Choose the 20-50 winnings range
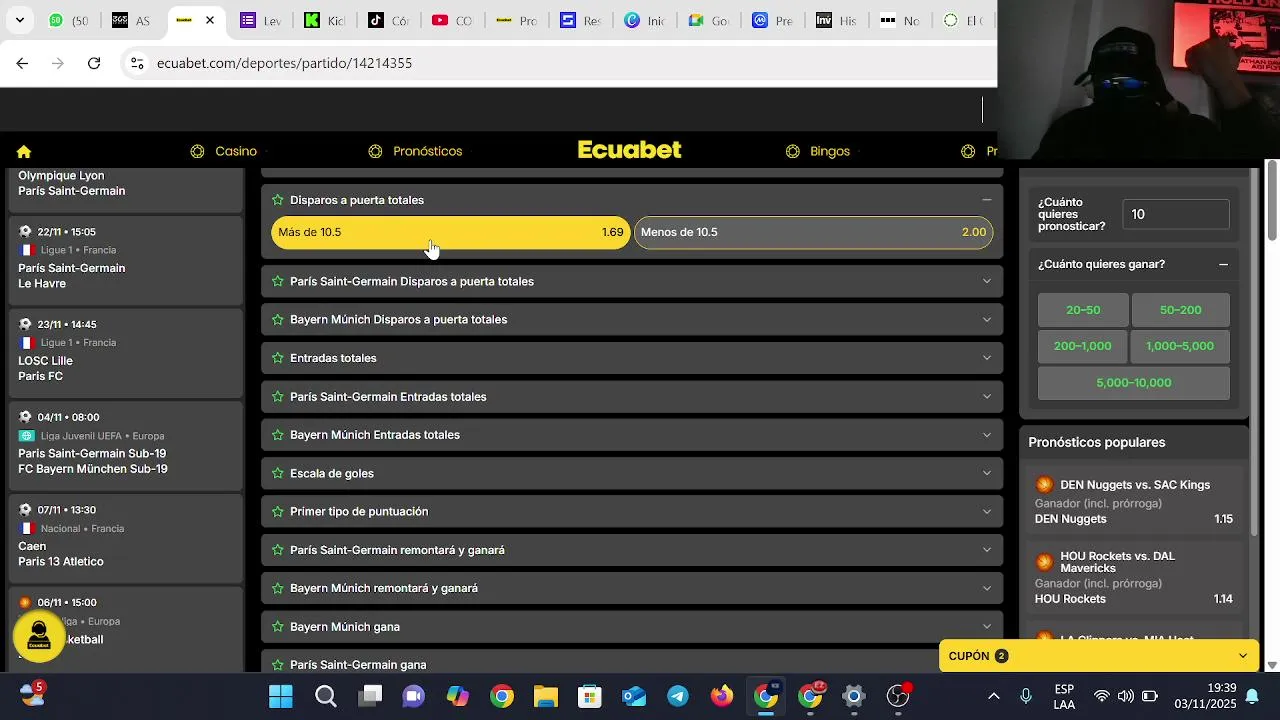This screenshot has height=720, width=1280. [x=1083, y=310]
